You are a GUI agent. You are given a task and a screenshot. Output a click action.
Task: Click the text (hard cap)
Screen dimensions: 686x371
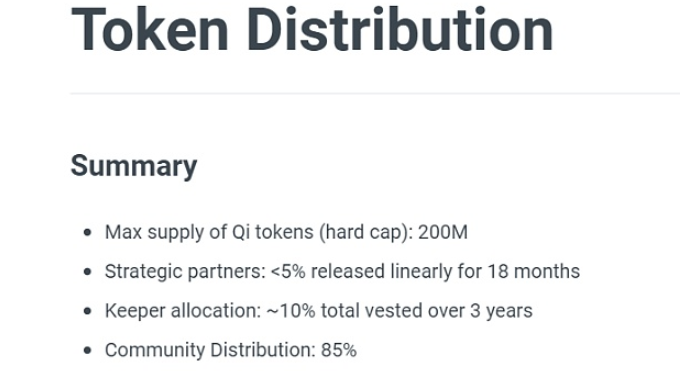(x=366, y=232)
